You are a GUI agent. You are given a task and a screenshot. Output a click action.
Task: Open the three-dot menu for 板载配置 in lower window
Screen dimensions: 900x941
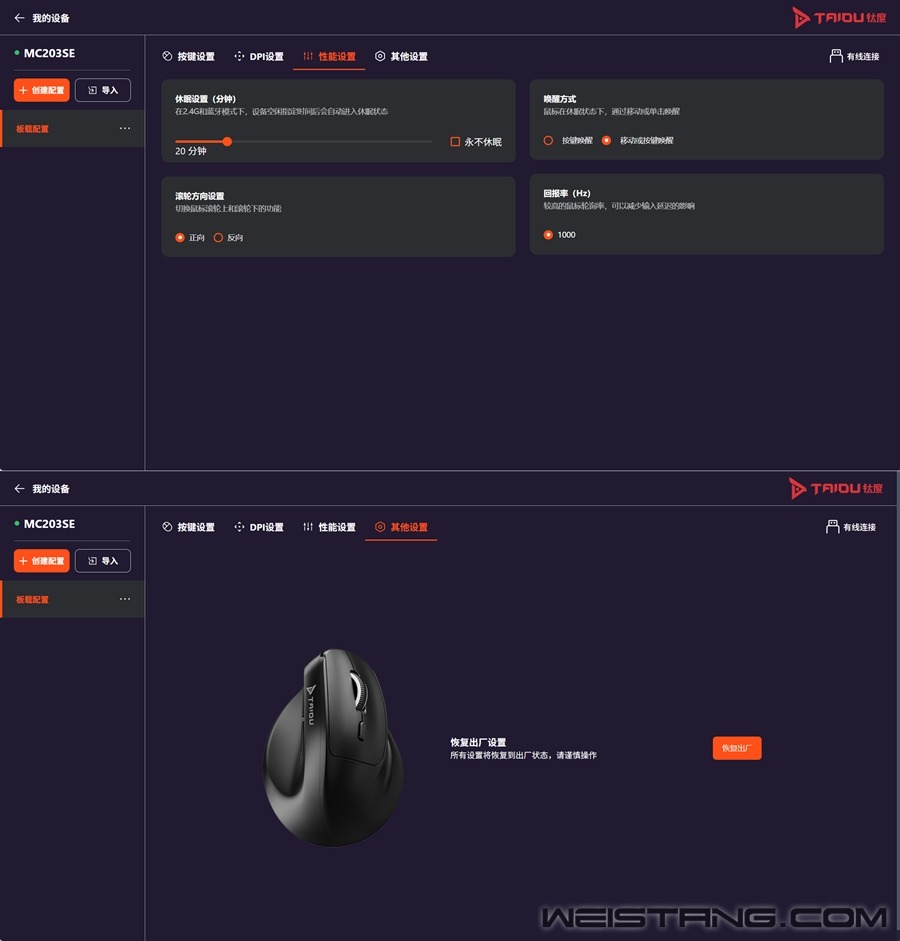click(x=125, y=599)
